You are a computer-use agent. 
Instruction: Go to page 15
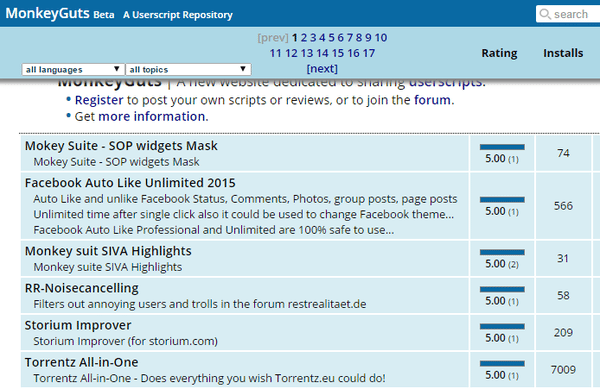point(338,53)
